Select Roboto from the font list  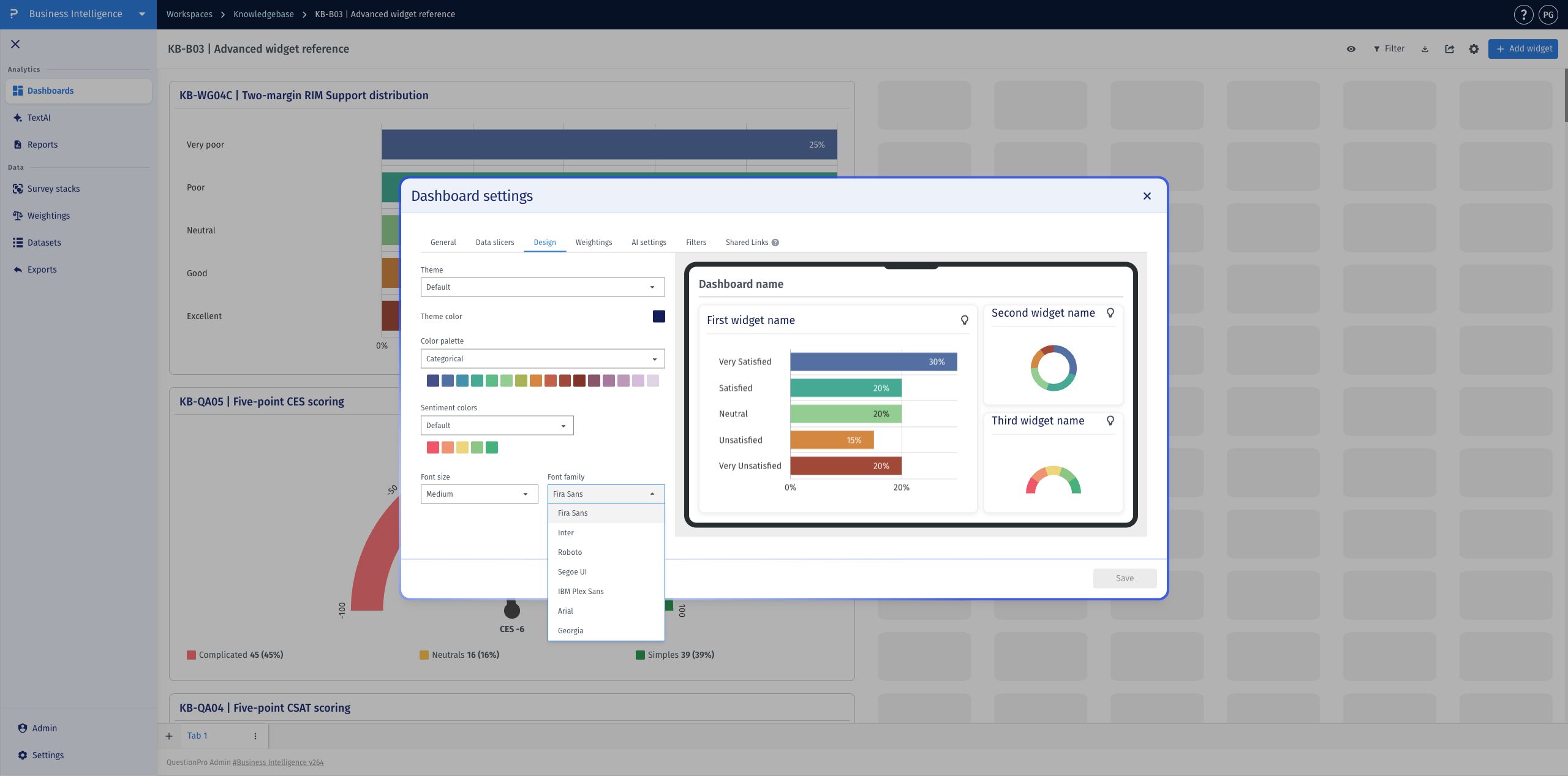(606, 552)
